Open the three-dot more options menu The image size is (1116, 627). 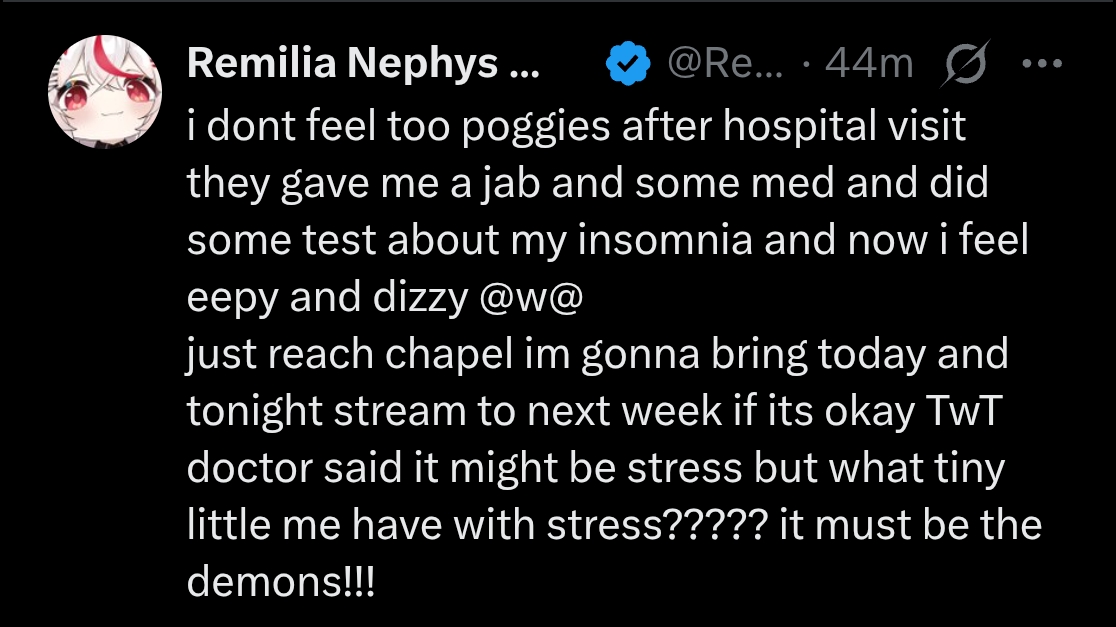click(x=1042, y=64)
